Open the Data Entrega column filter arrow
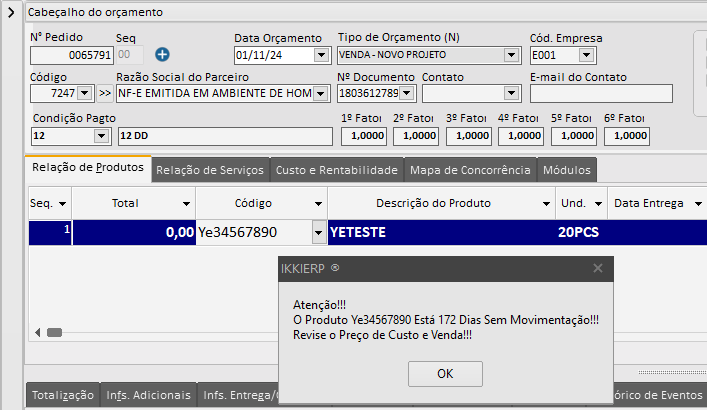This screenshot has height=410, width=707. tap(698, 204)
